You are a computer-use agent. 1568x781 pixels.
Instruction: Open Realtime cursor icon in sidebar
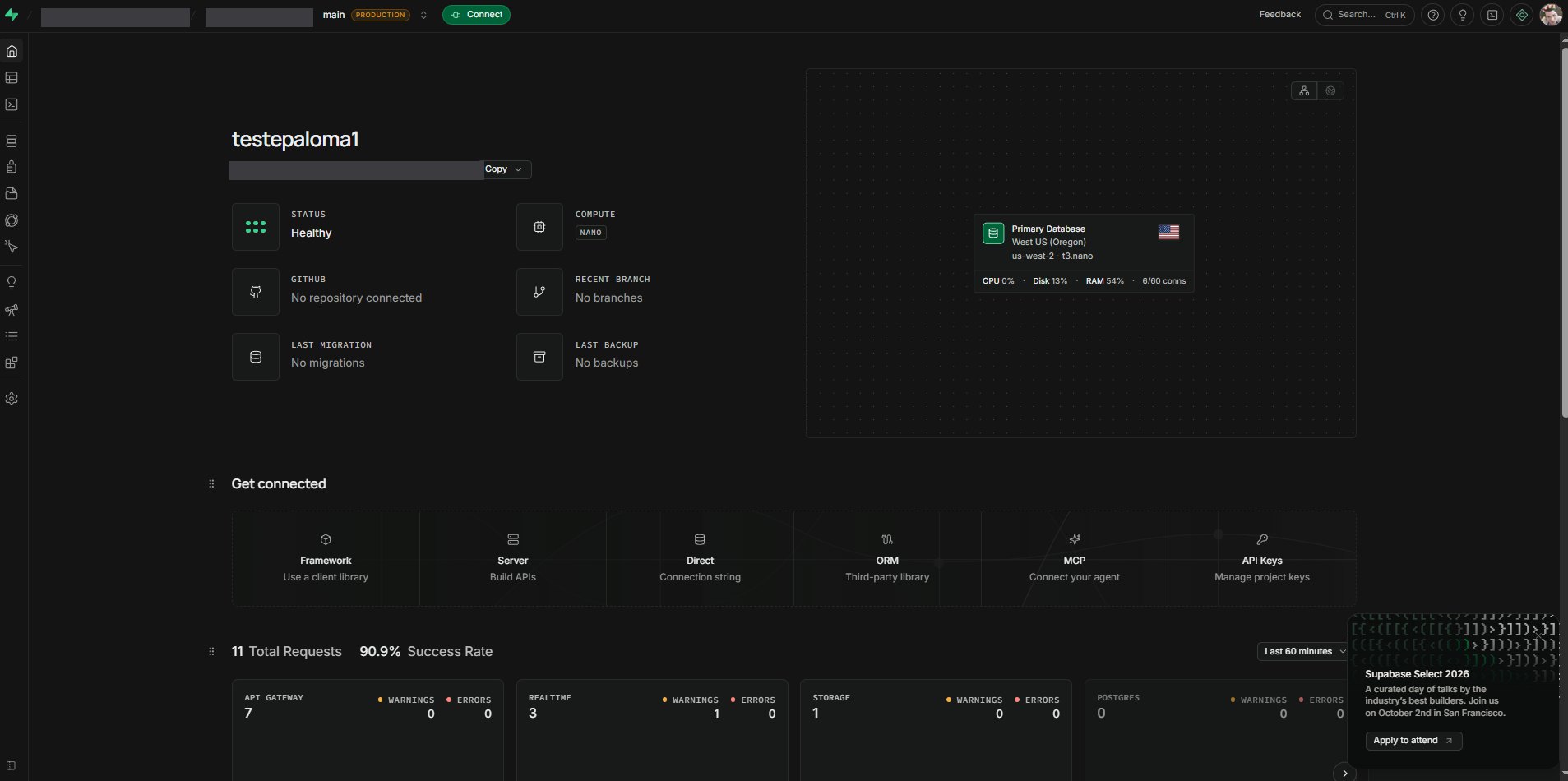click(12, 247)
